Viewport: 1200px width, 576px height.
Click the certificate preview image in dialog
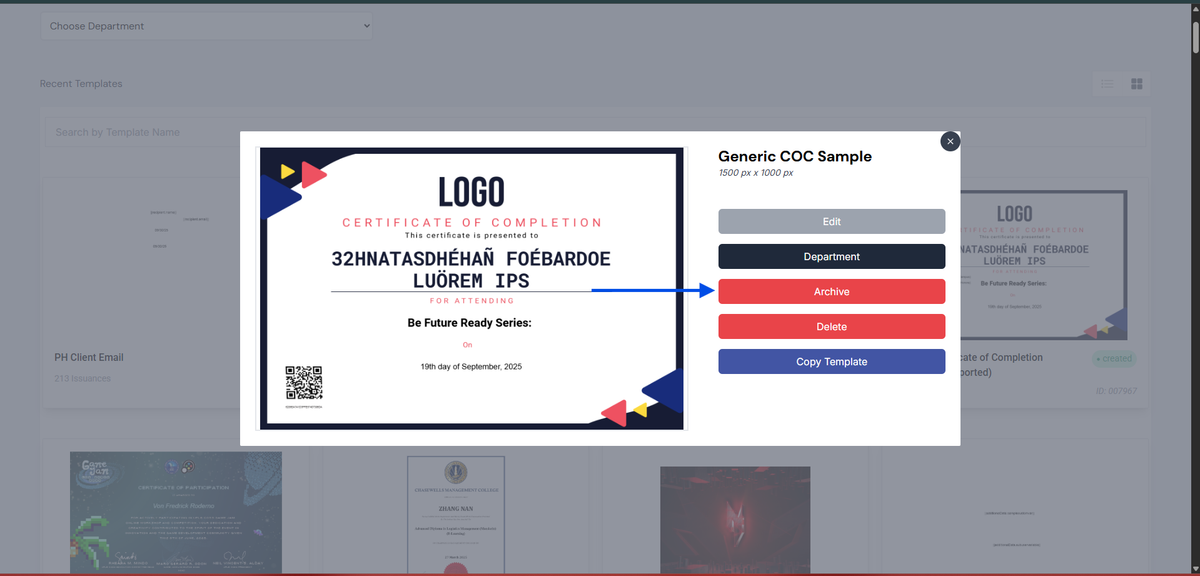[471, 288]
